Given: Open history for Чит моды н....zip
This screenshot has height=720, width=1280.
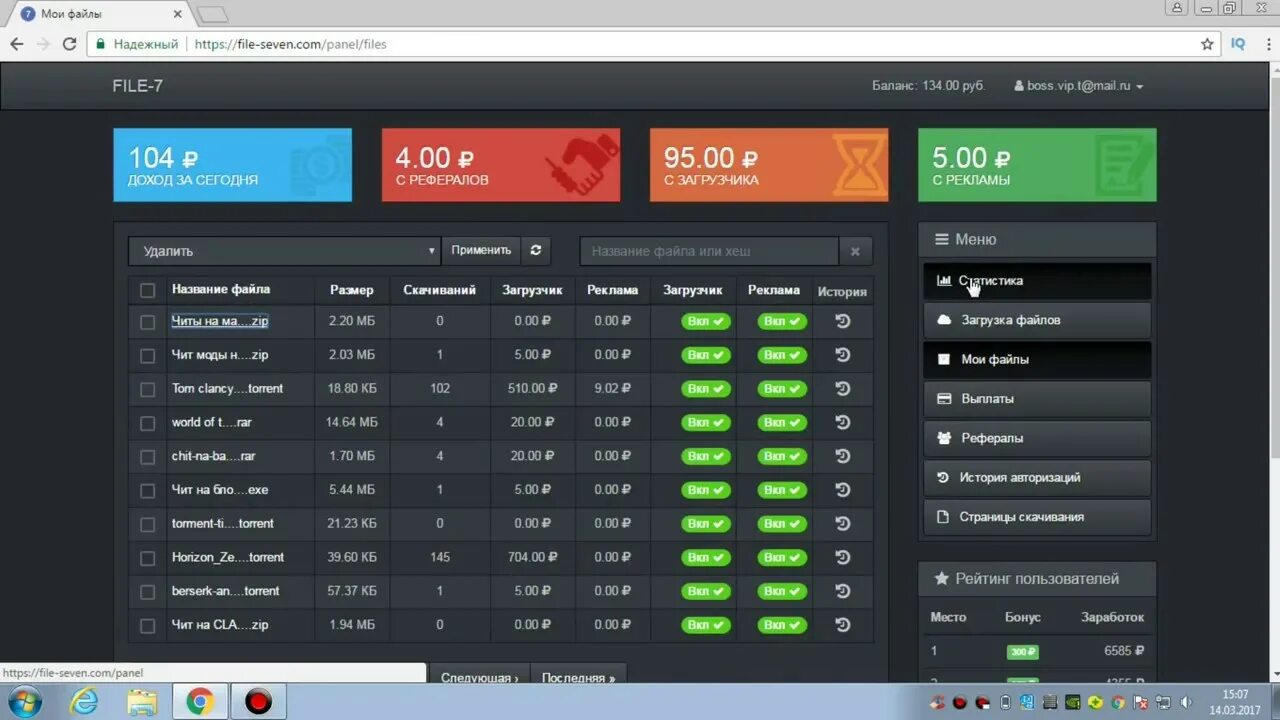Looking at the screenshot, I should tap(842, 355).
